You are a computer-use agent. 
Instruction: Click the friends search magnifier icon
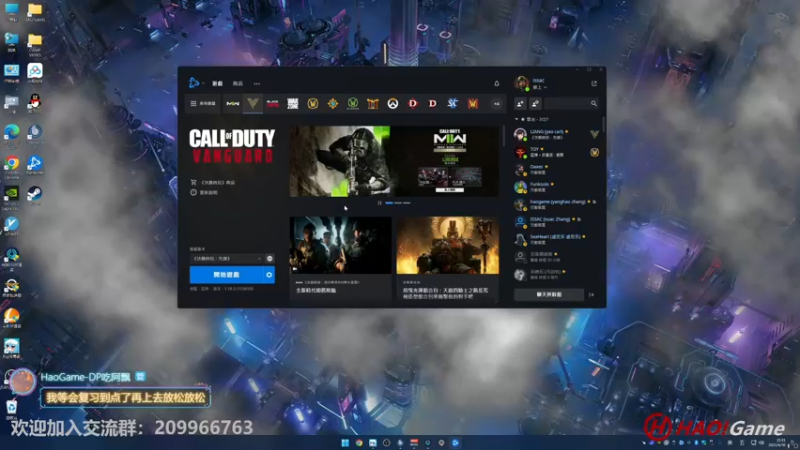594,104
